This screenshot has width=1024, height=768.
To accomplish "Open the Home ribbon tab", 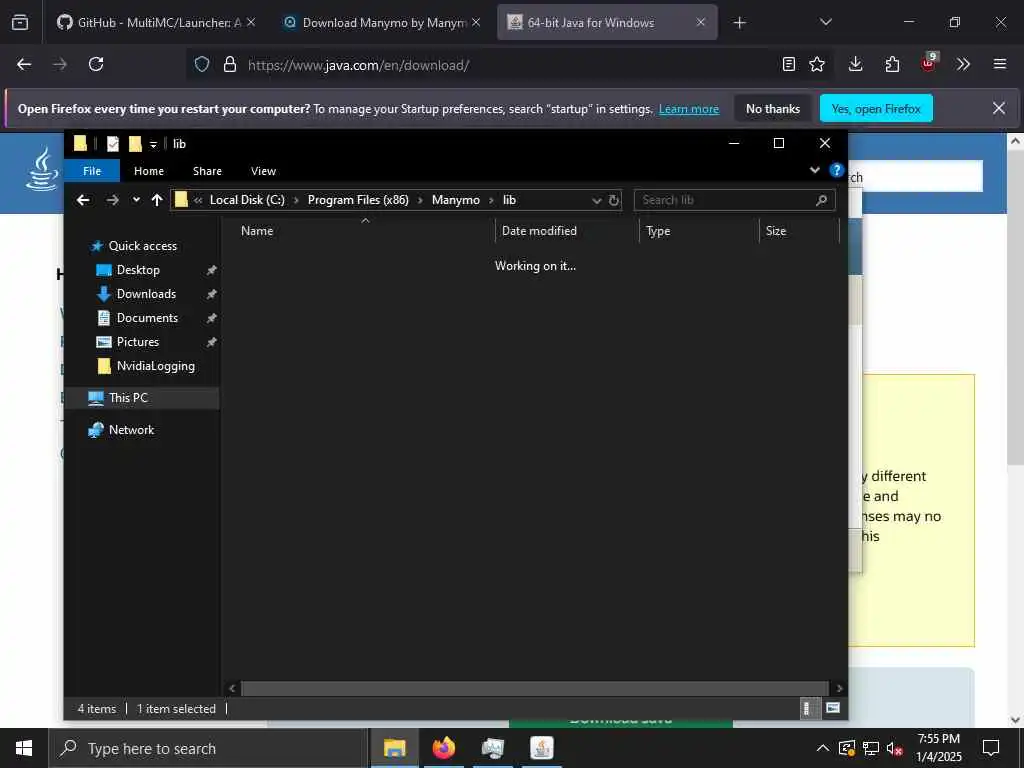I will (x=149, y=171).
